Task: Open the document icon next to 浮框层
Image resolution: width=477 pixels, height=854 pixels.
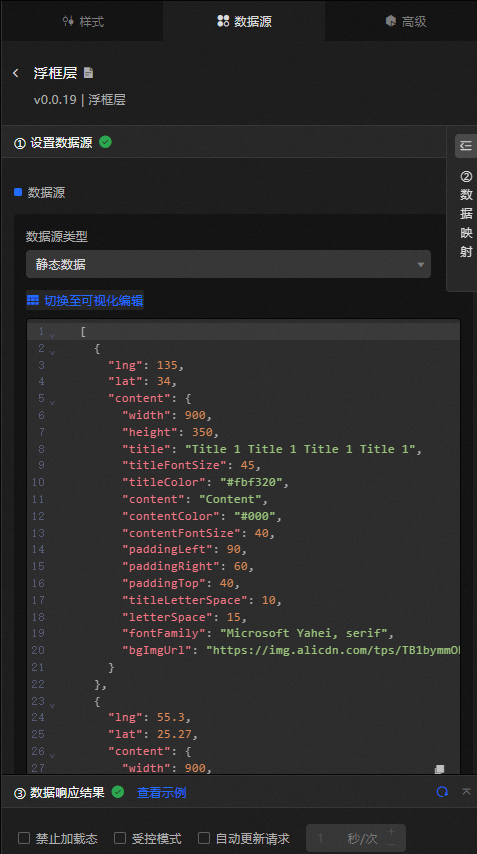Action: tap(88, 72)
